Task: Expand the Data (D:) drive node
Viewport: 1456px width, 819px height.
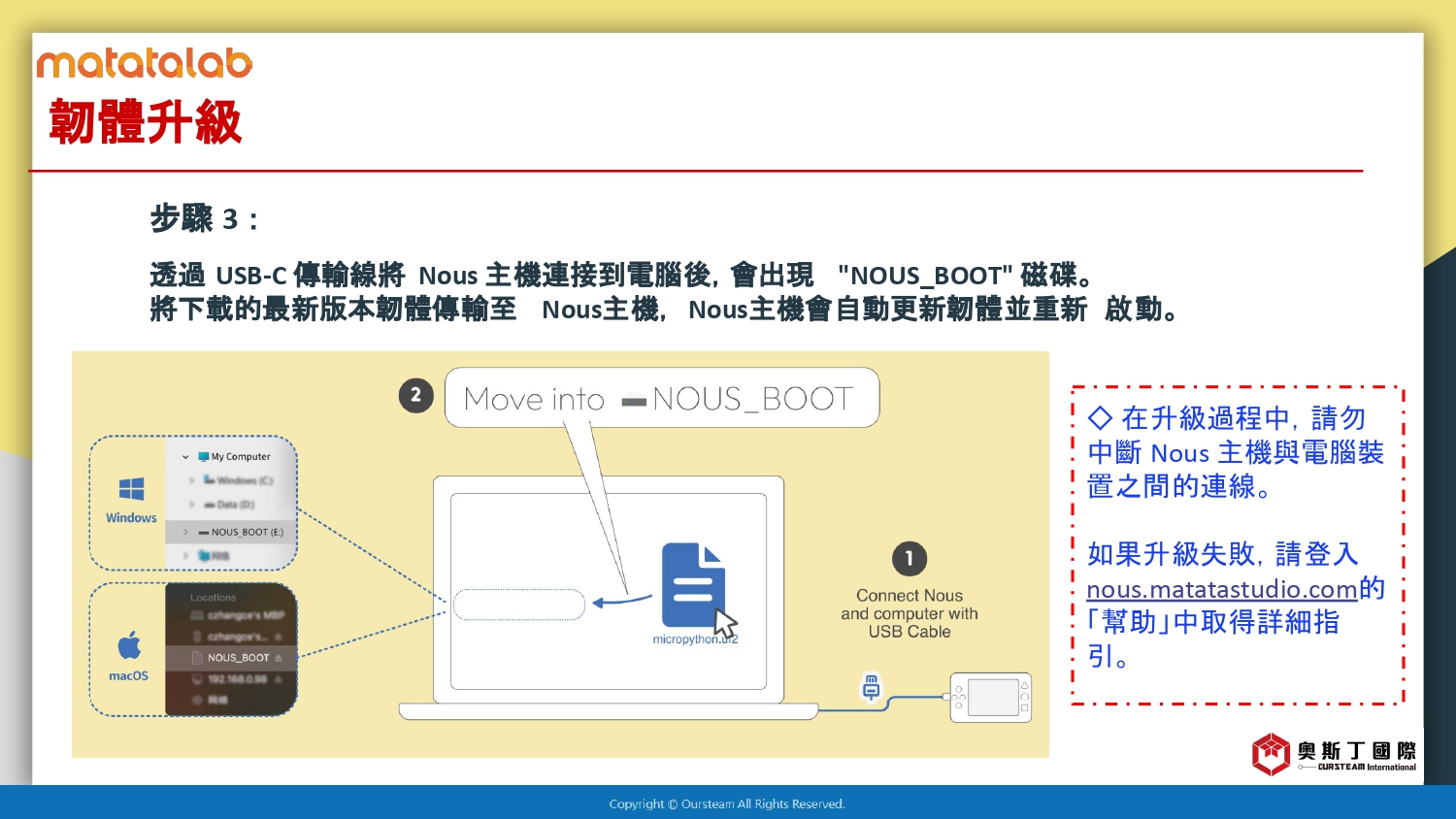Action: coord(191,505)
